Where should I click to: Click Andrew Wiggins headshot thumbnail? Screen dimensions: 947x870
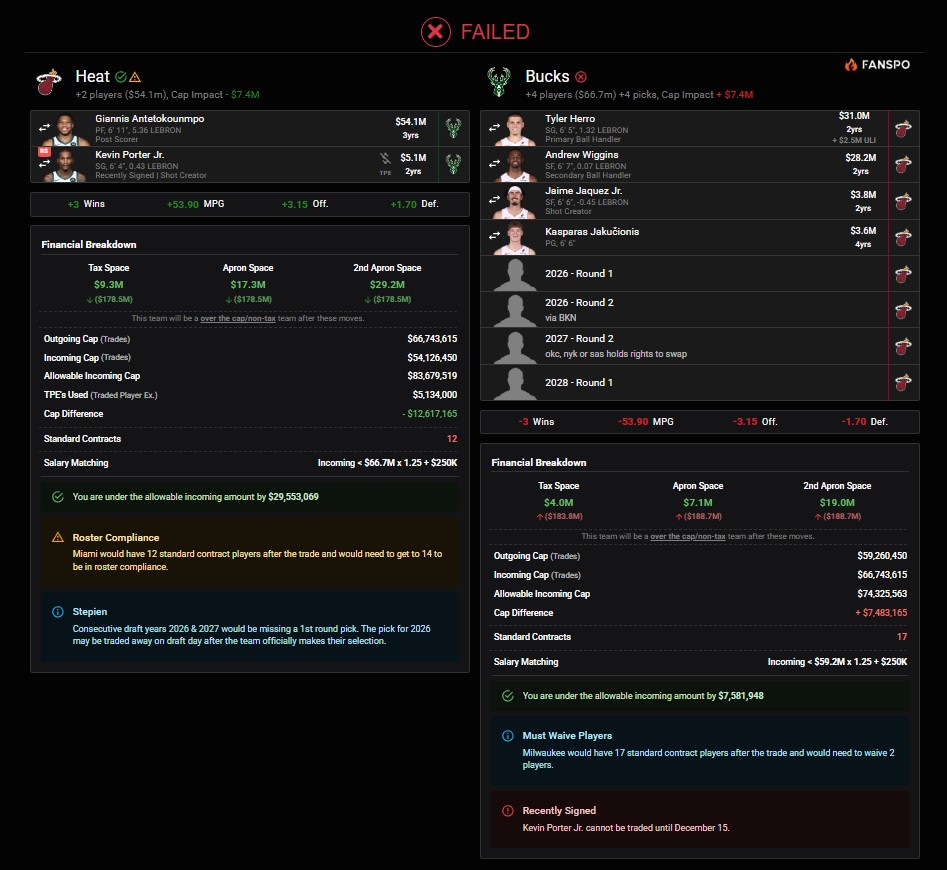click(x=515, y=165)
